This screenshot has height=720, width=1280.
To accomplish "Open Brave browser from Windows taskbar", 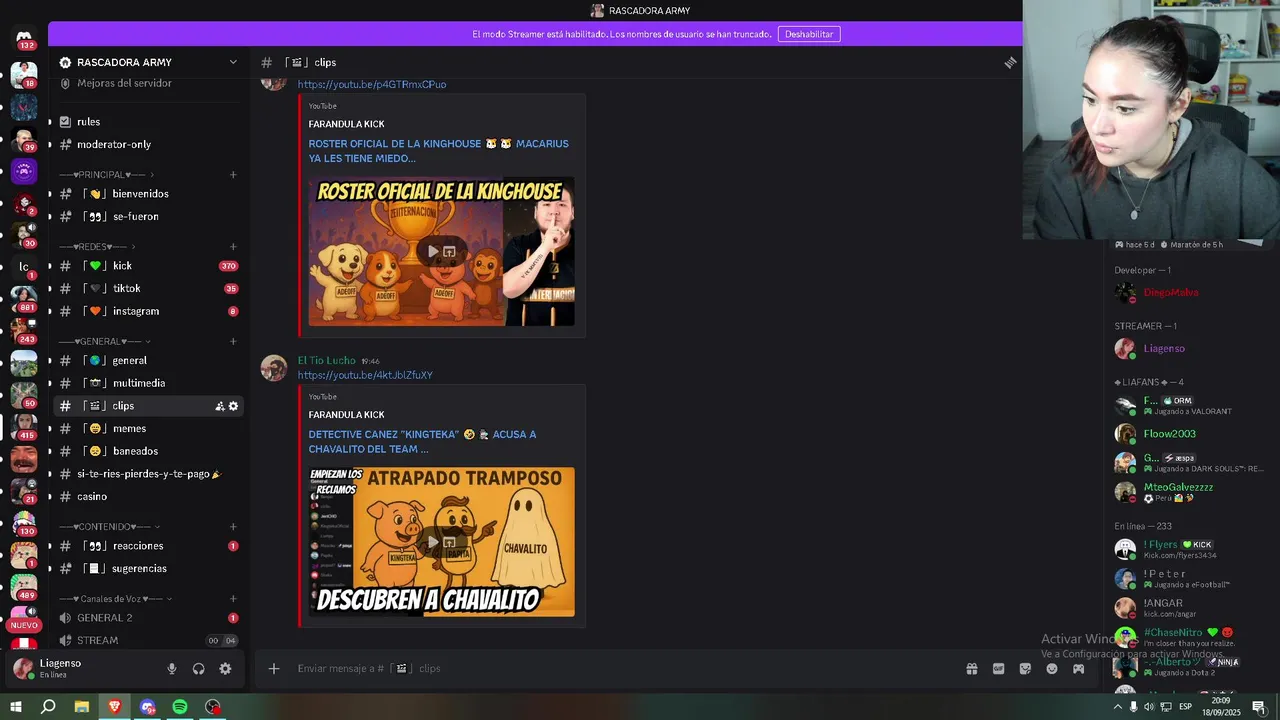I will pyautogui.click(x=114, y=707).
